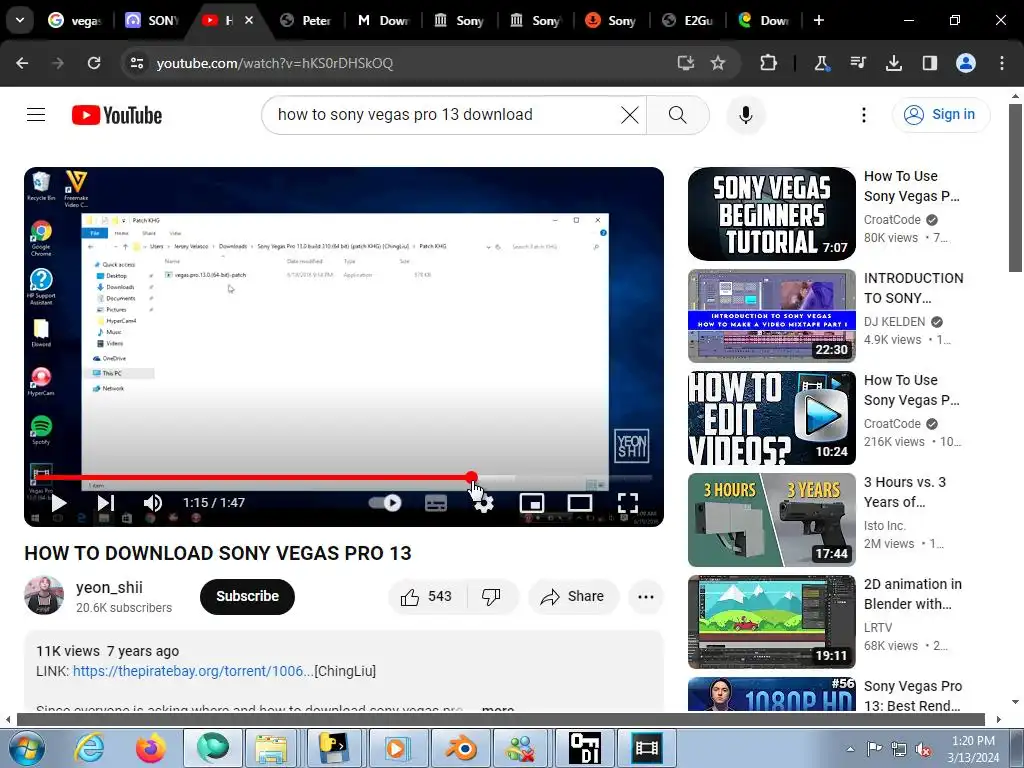Switch to the E2Gu tab

(x=688, y=20)
